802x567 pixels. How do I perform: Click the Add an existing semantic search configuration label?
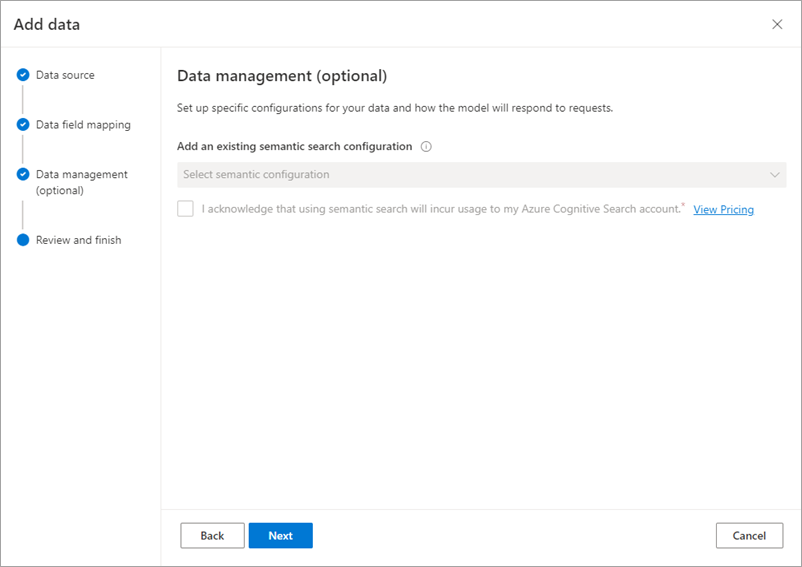click(x=294, y=146)
